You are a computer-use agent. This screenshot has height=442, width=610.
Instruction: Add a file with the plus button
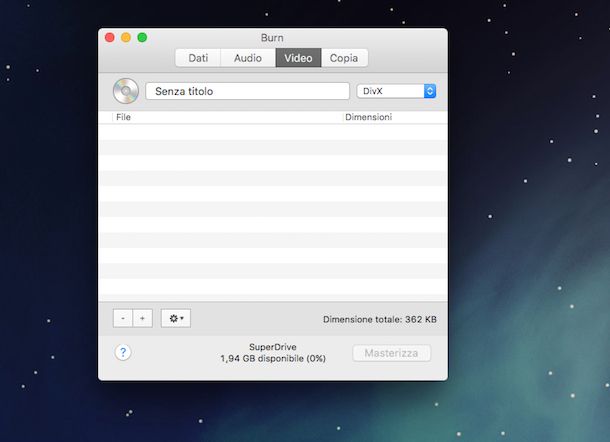coord(142,319)
